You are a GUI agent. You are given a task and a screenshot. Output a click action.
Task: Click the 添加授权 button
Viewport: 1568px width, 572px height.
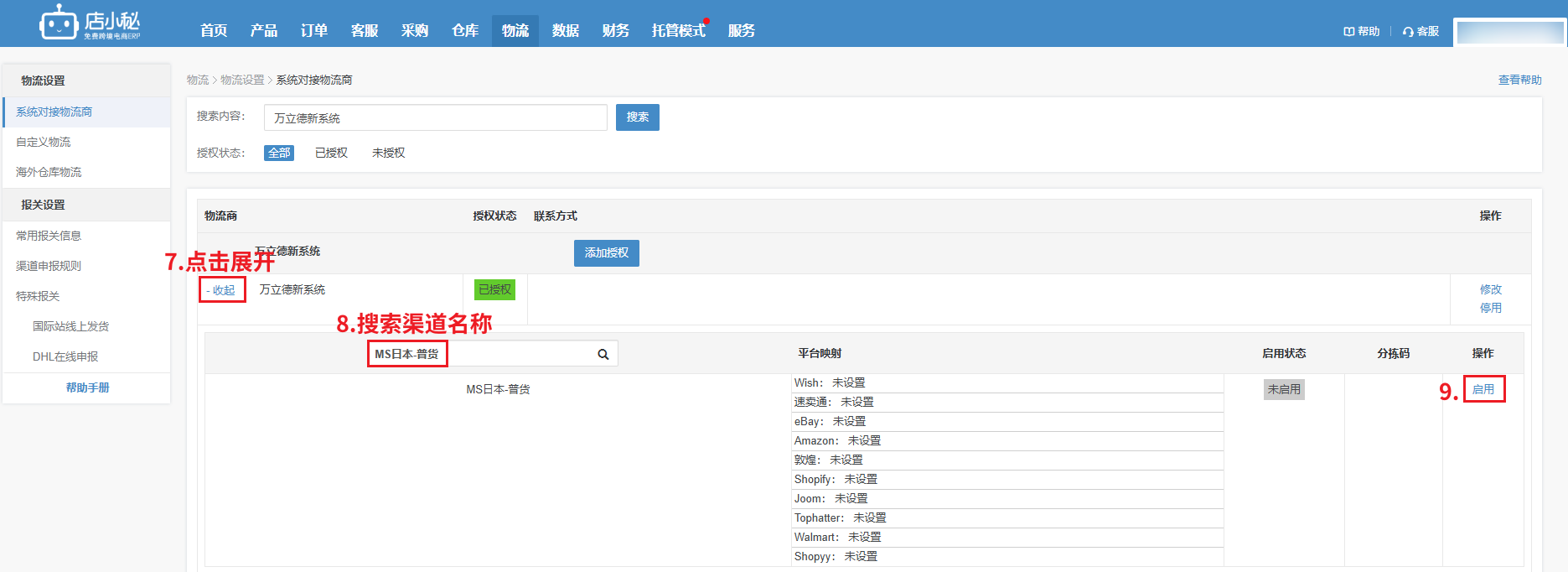pos(607,253)
